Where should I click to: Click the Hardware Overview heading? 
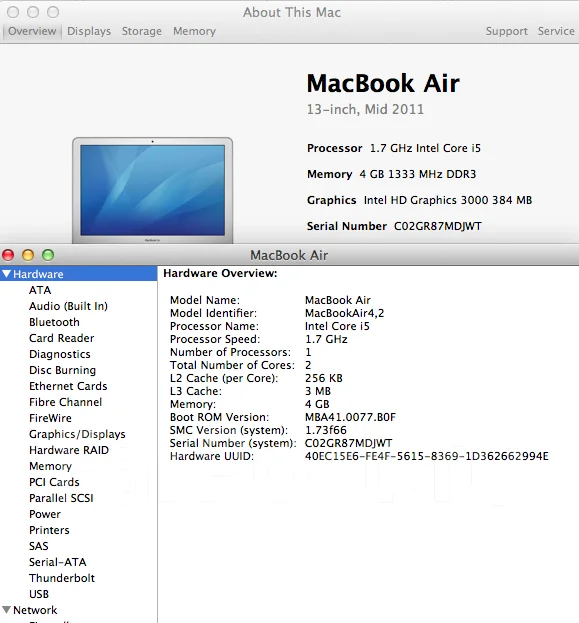220,273
